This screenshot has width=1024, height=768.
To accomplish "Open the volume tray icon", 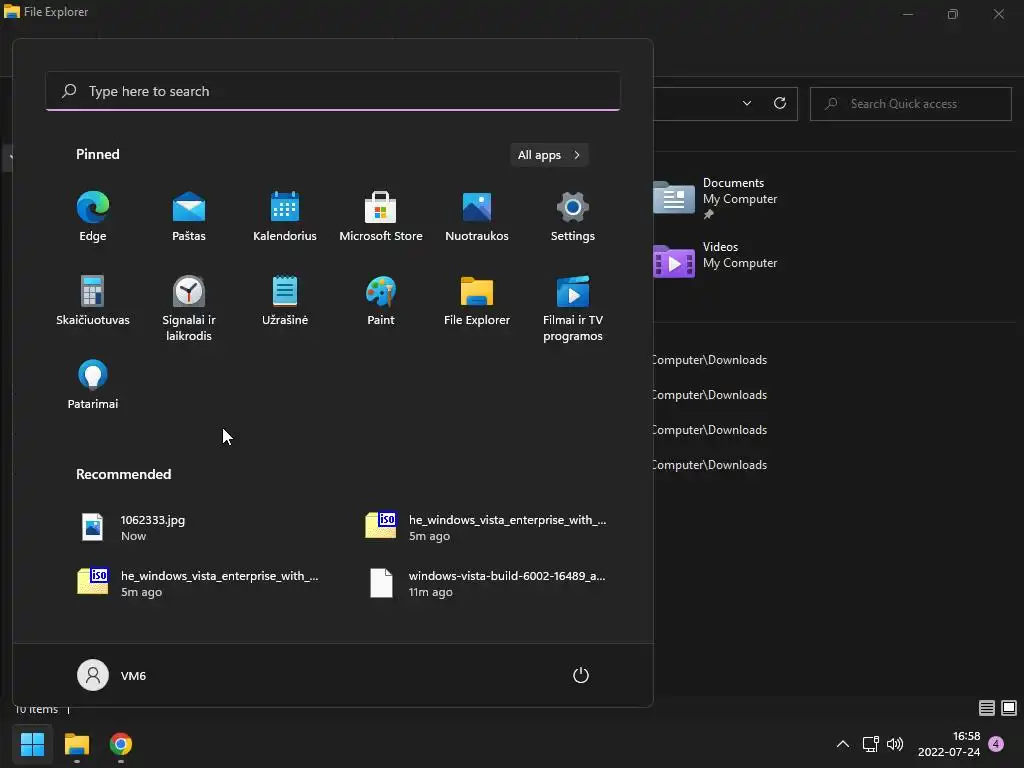I will click(895, 744).
